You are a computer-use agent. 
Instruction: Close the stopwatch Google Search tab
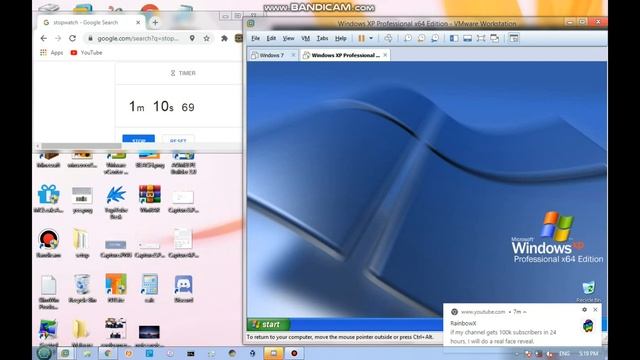pyautogui.click(x=138, y=22)
